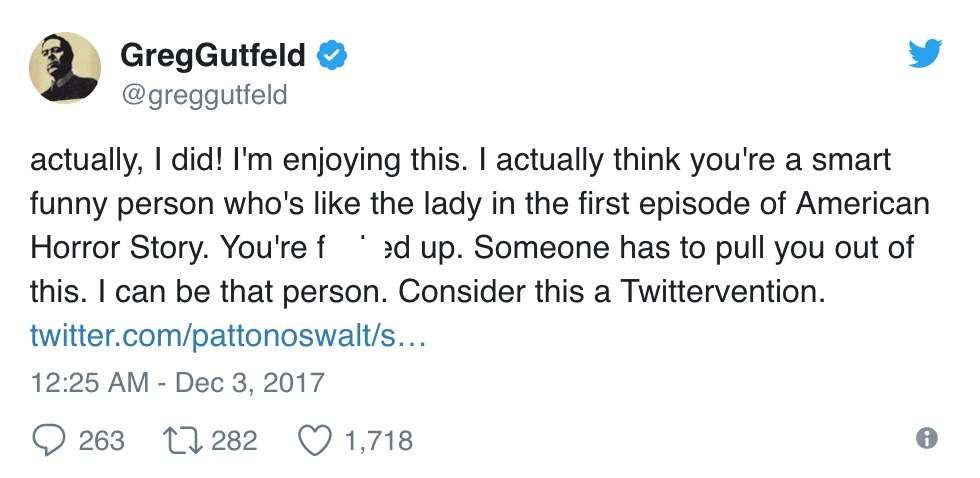The image size is (980, 478).
Task: Click the 263 replies count
Action: click(101, 440)
